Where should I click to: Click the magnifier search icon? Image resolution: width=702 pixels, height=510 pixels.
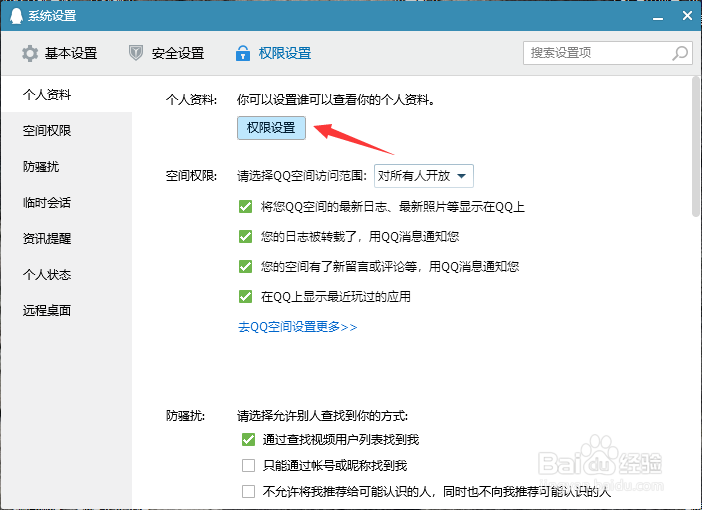click(680, 53)
